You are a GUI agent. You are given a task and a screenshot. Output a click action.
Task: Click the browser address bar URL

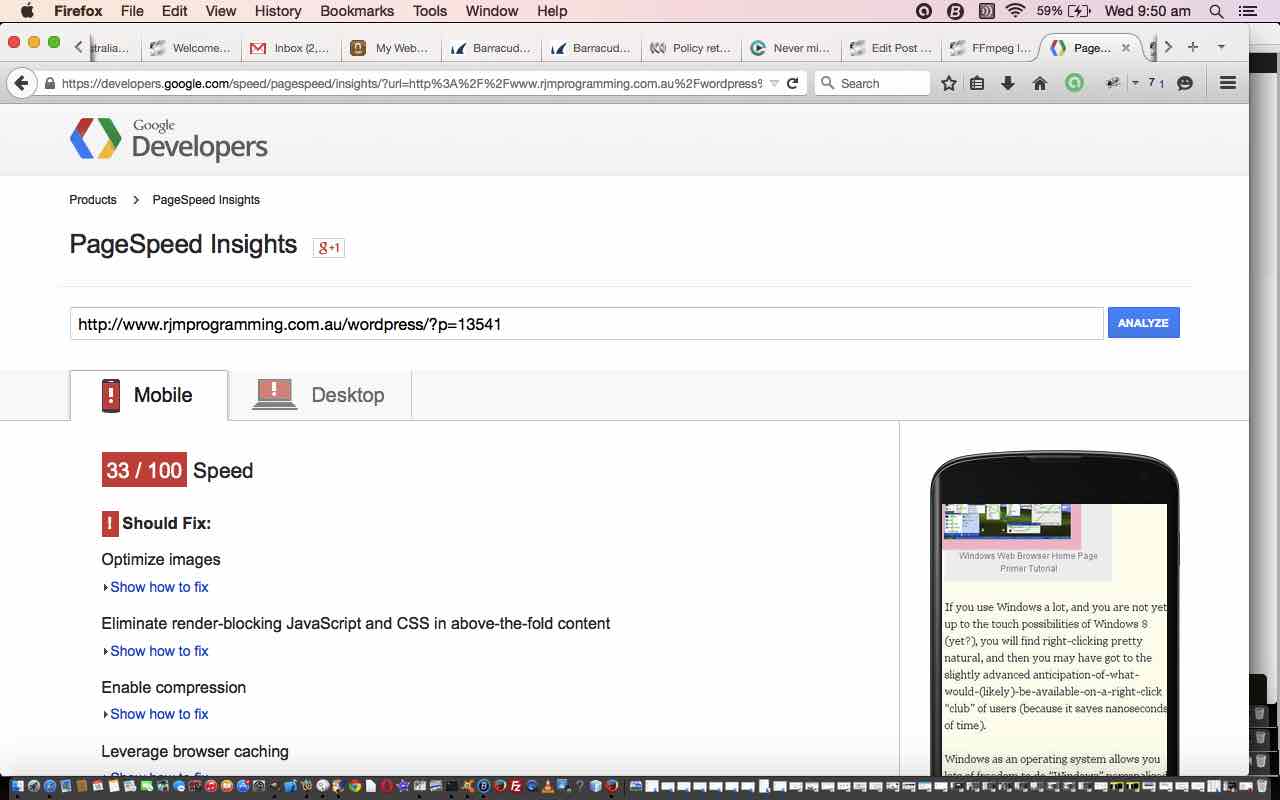click(411, 84)
